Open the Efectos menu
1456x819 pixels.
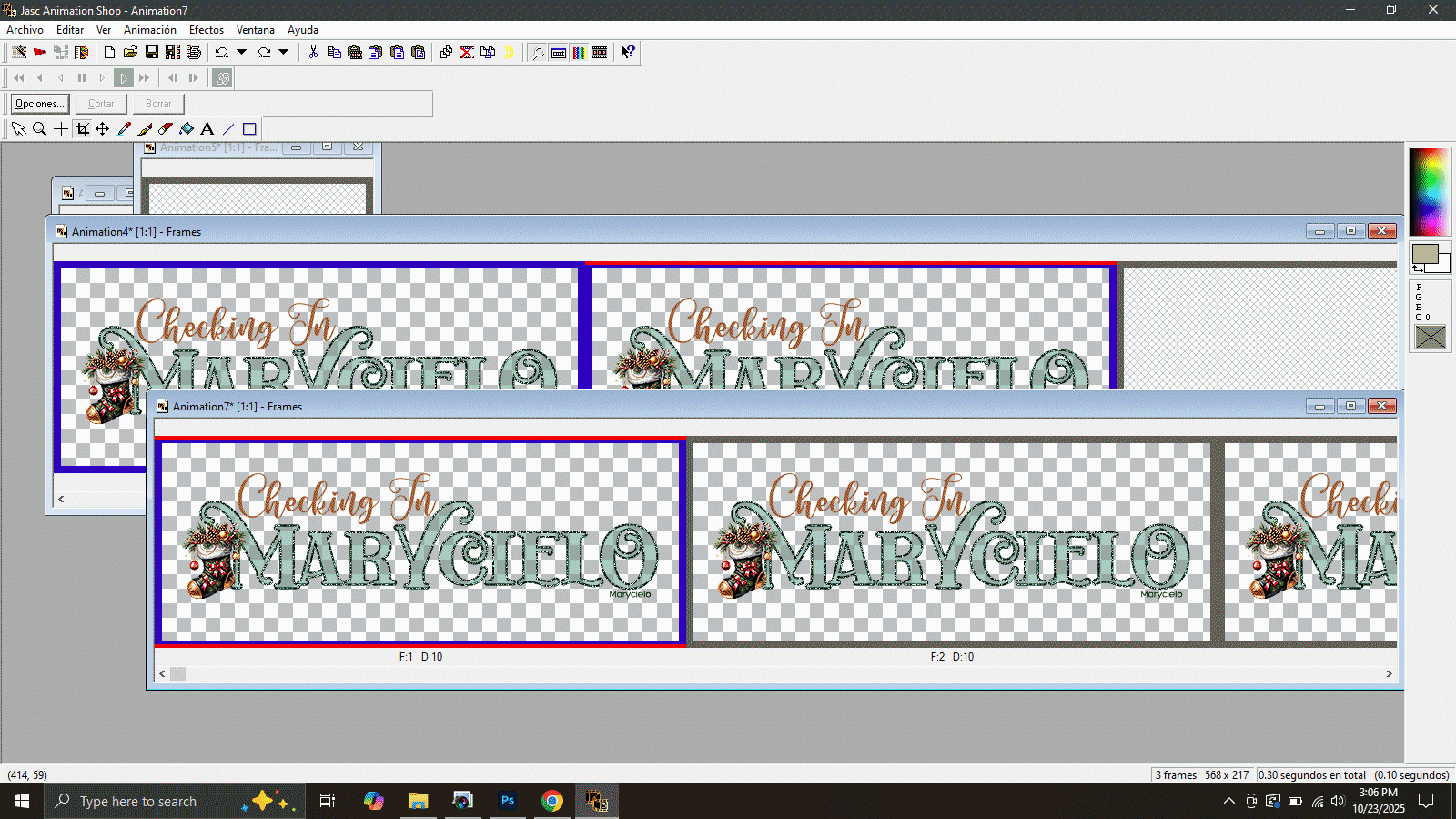click(206, 30)
